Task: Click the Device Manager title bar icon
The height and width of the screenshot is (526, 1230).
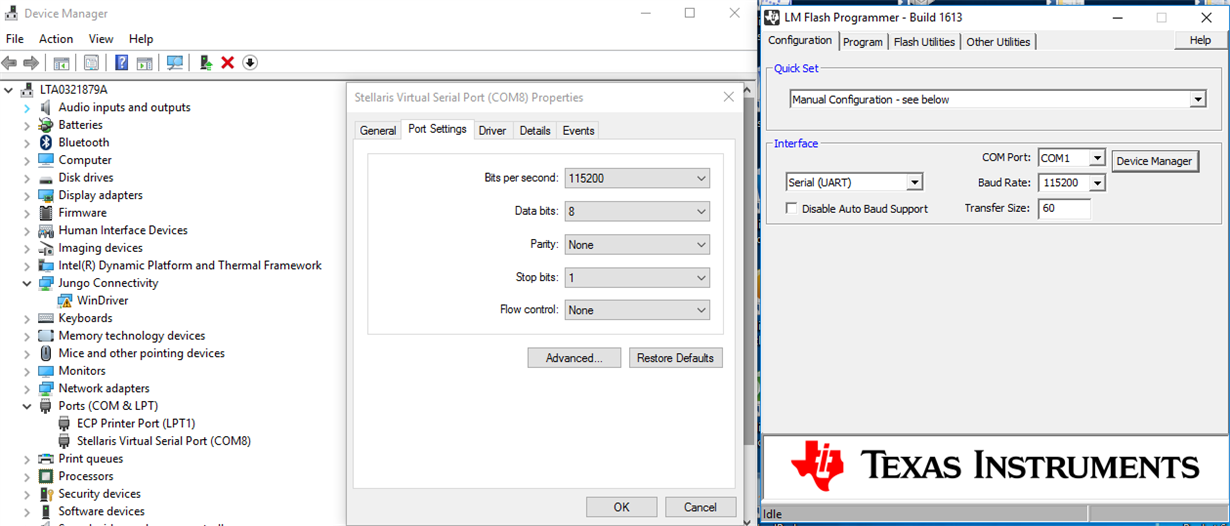Action: click(x=12, y=14)
